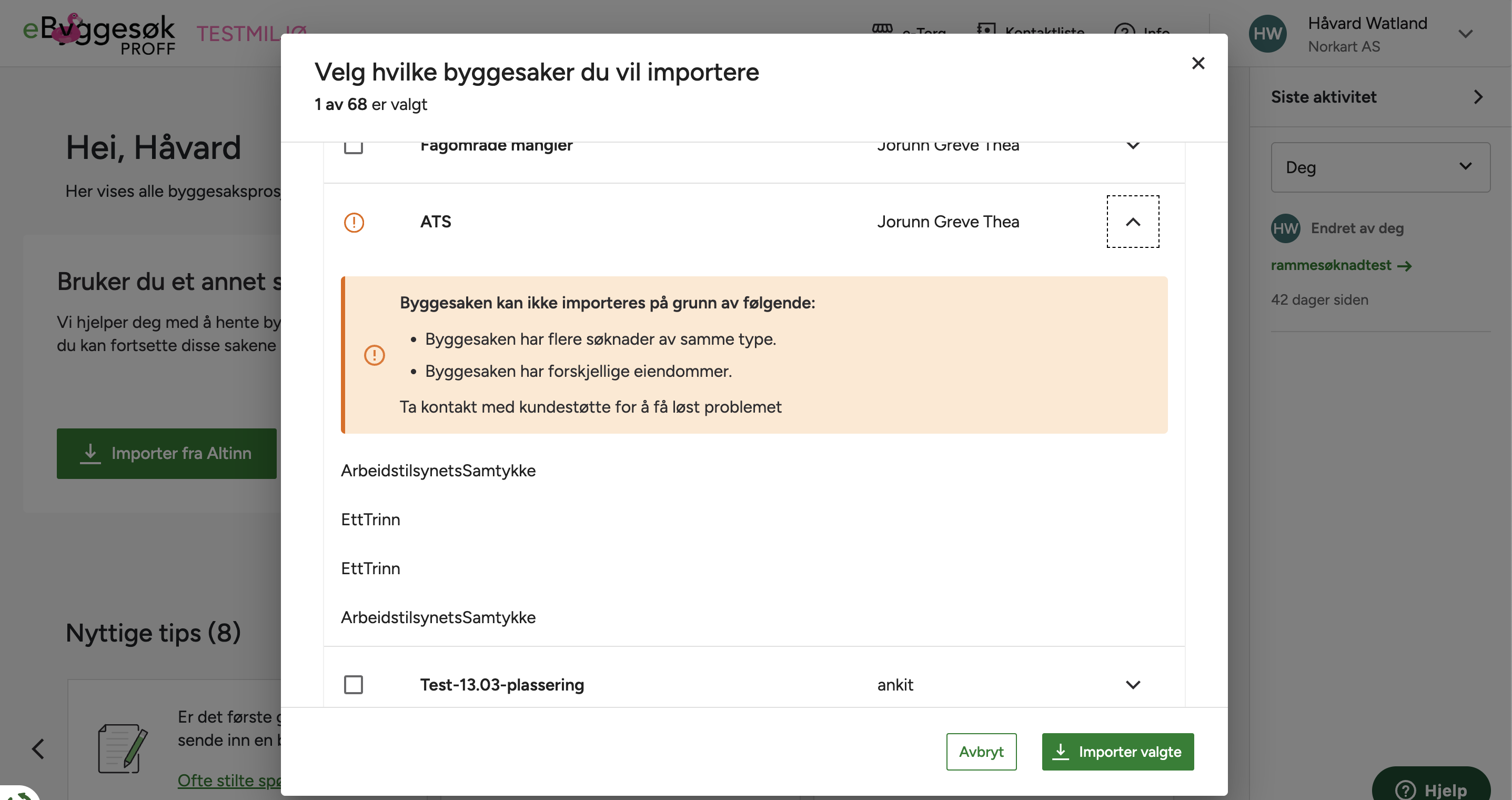Click the notepad tips illustration
Viewport: 1512px width, 800px height.
click(122, 748)
